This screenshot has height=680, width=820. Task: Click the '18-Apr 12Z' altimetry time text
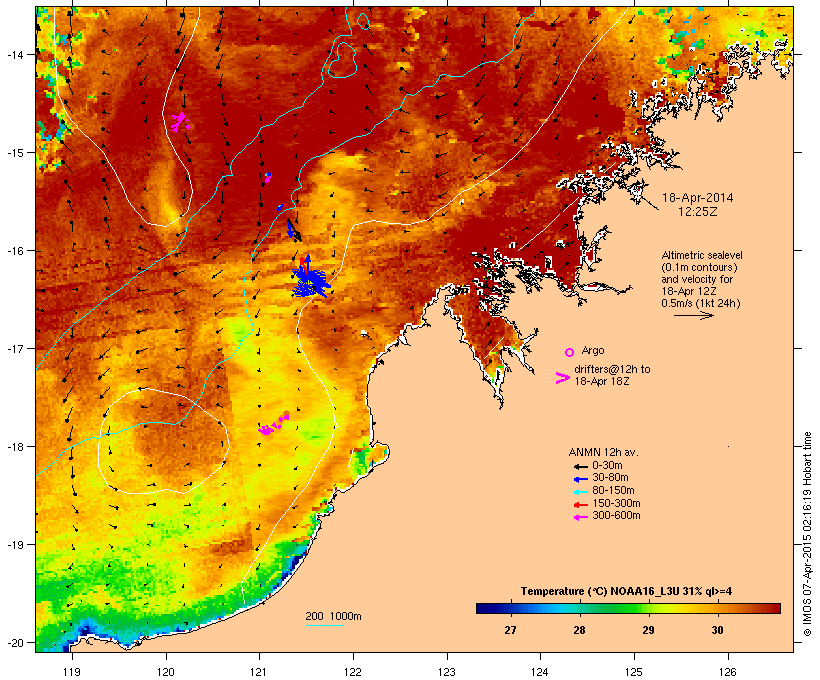[x=689, y=291]
